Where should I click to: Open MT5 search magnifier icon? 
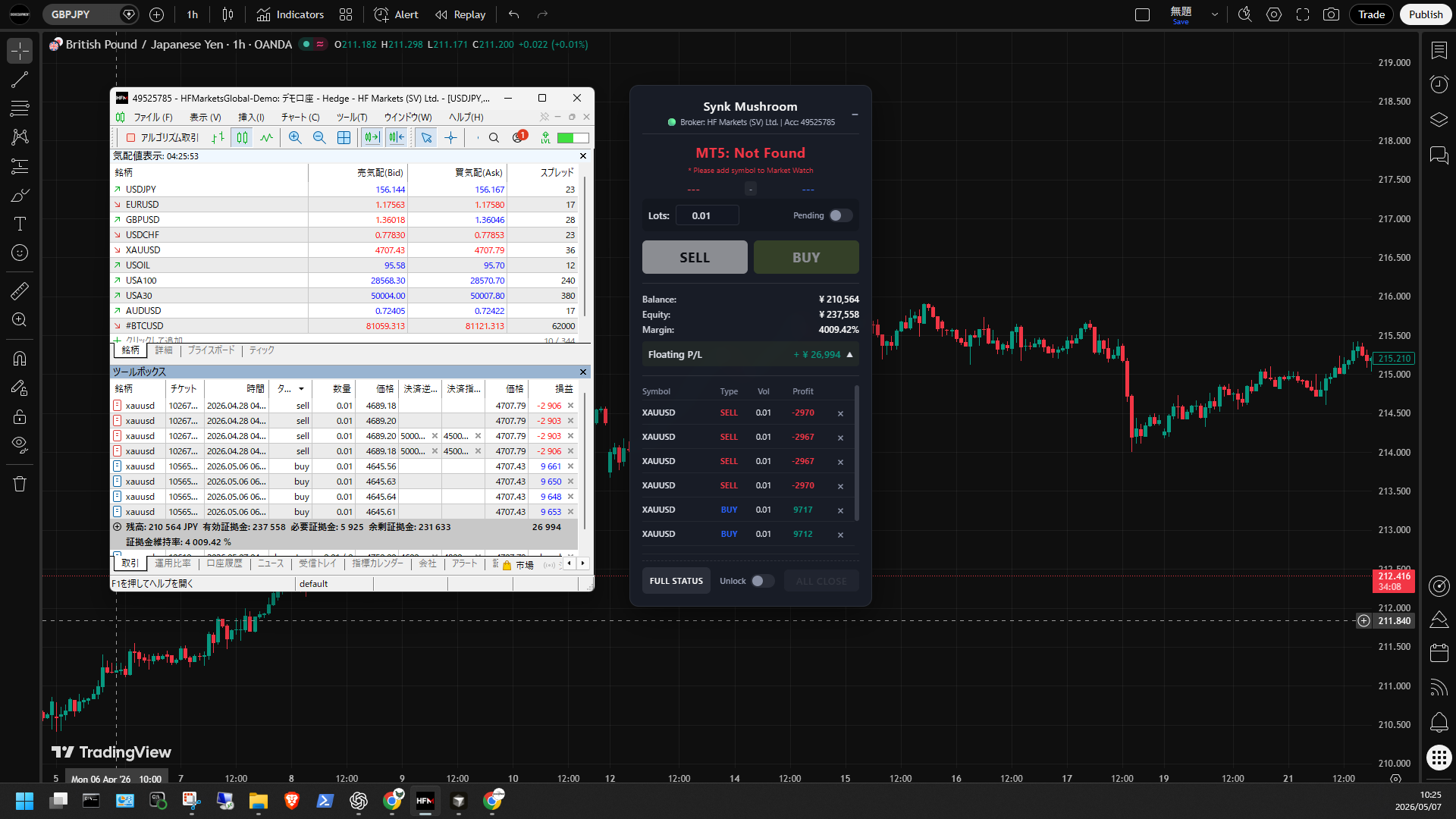pyautogui.click(x=494, y=137)
